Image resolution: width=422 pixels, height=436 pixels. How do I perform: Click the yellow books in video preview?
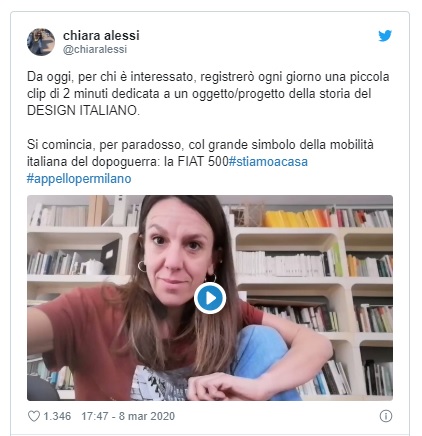point(297,218)
